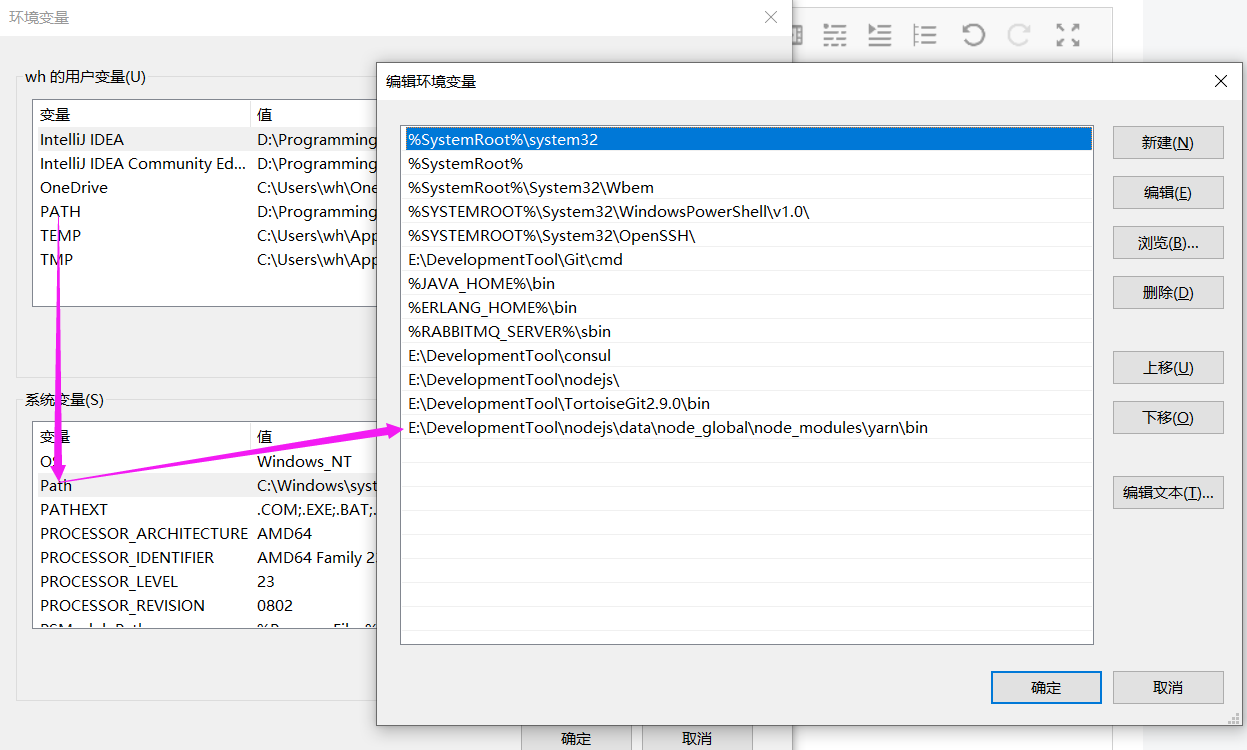This screenshot has width=1247, height=750.
Task: Click 确定 in background 环境变量 window
Action: [576, 738]
